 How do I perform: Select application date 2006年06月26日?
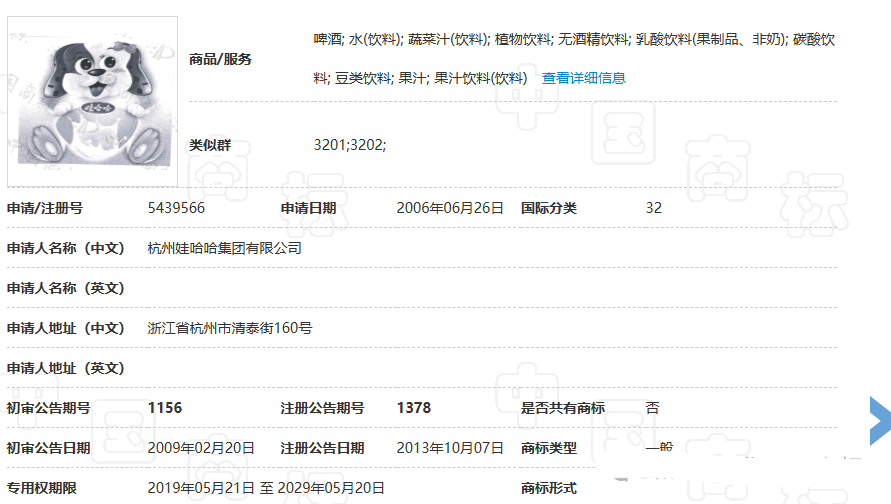coord(450,208)
